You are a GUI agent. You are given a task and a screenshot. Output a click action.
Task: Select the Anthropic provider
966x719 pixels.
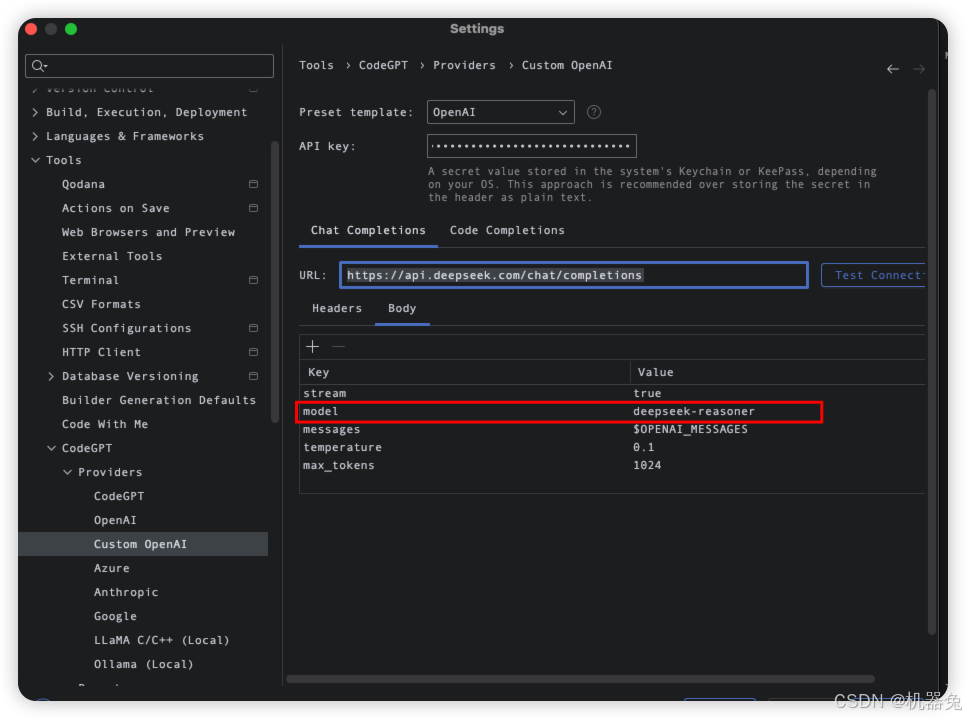[x=126, y=593]
